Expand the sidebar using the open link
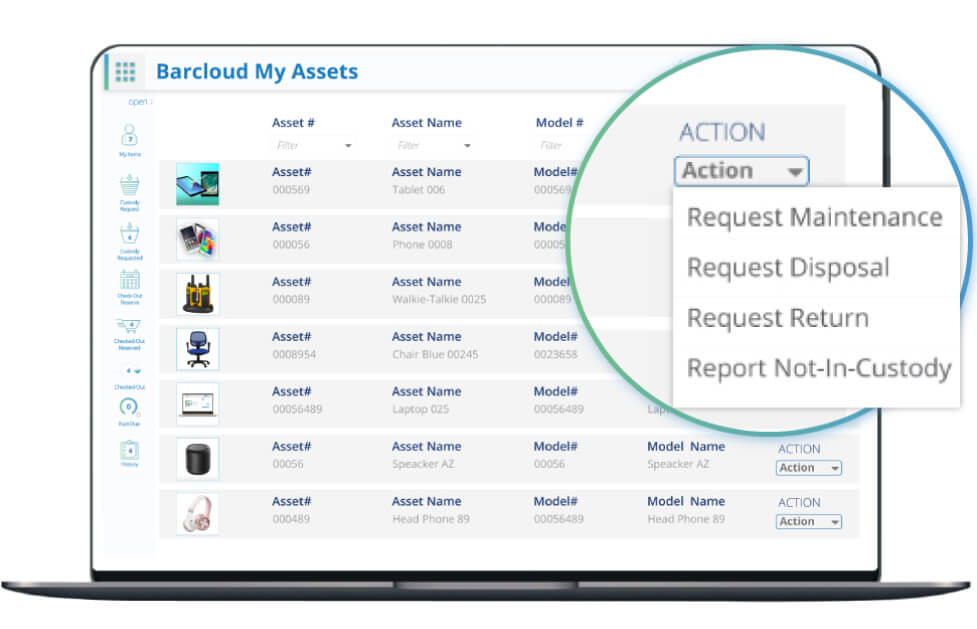 [x=140, y=102]
